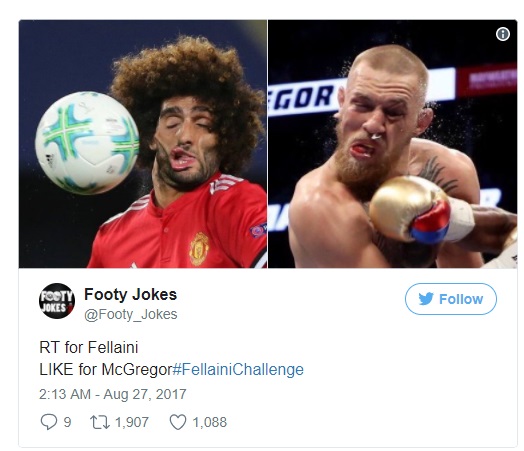524x451 pixels.
Task: Click the Footy Jokes display name
Action: point(131,295)
